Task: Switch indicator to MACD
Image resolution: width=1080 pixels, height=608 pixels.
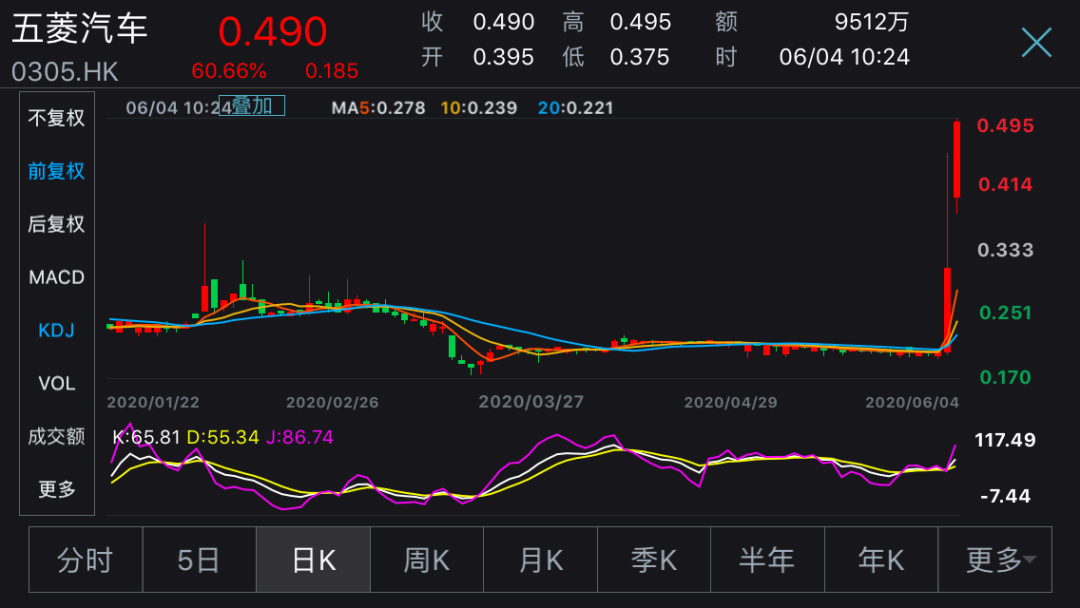Action: (x=57, y=277)
